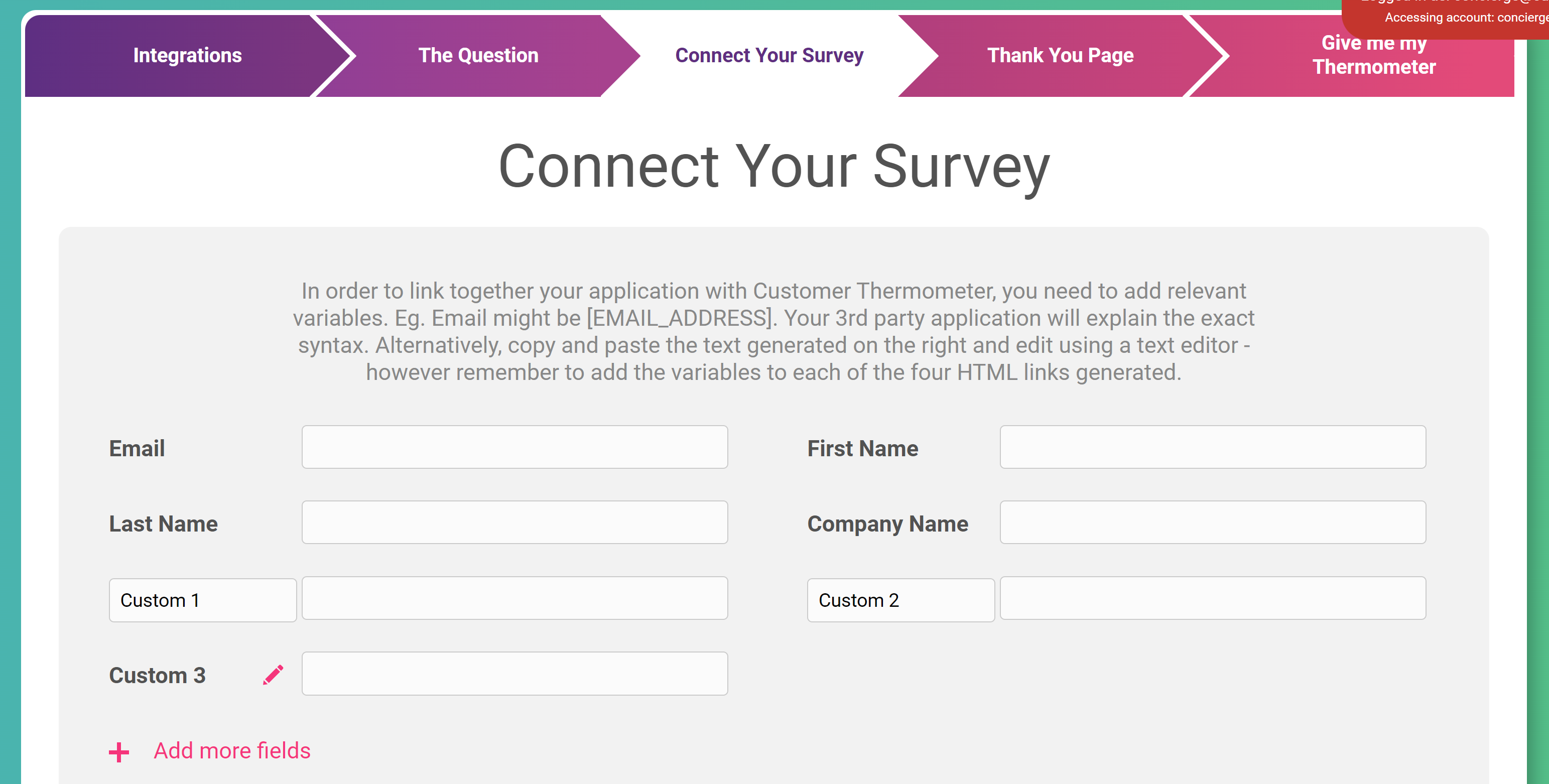Select the Last Name input field
This screenshot has height=784, width=1549.
coord(514,522)
